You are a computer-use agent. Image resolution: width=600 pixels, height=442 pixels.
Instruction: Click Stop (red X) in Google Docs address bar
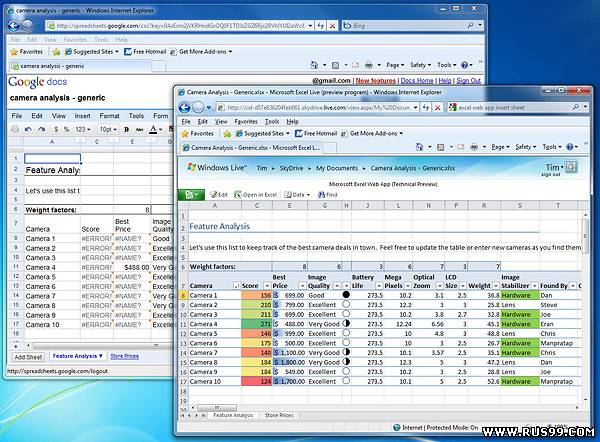pyautogui.click(x=333, y=26)
